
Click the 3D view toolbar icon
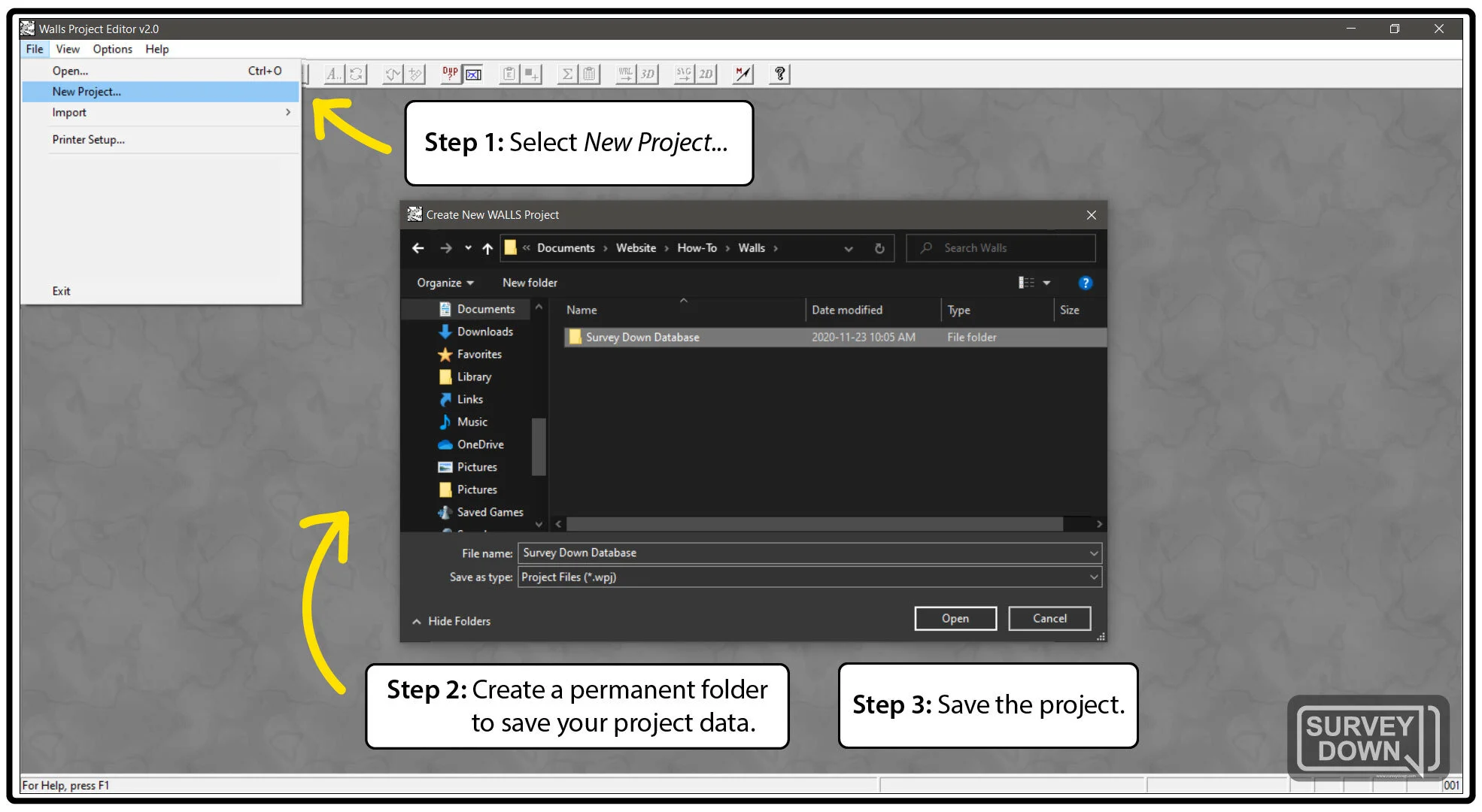coord(647,74)
